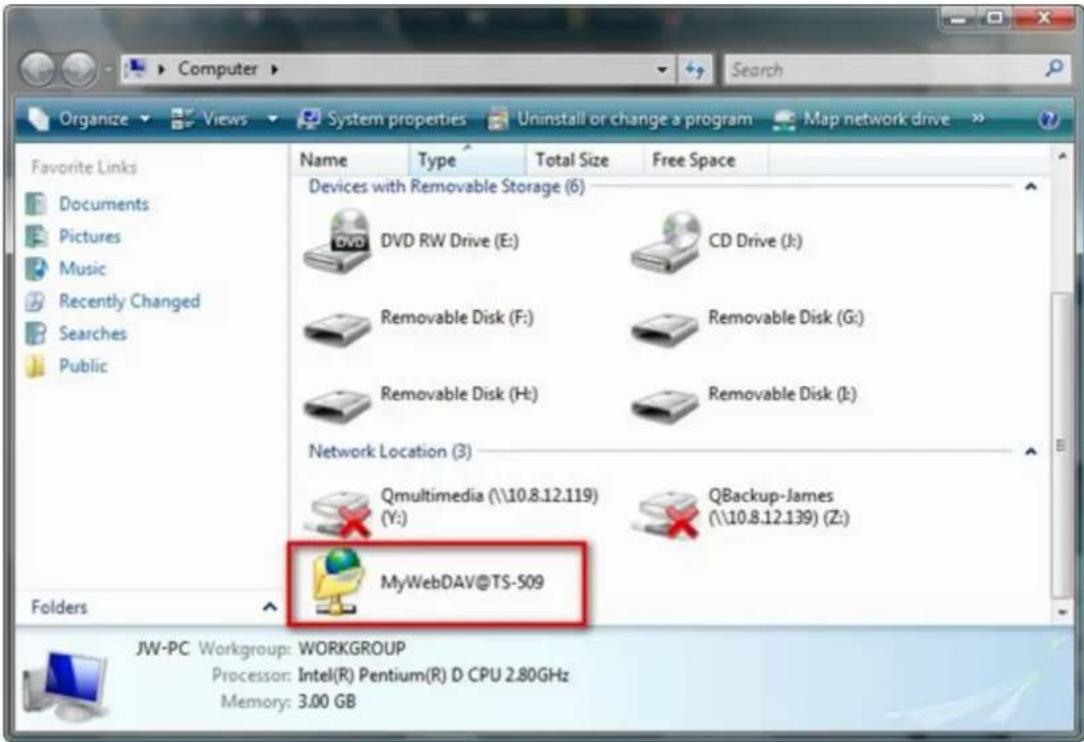Sort by the Type column header
Viewport: 1084px width, 742px height.
[467, 160]
